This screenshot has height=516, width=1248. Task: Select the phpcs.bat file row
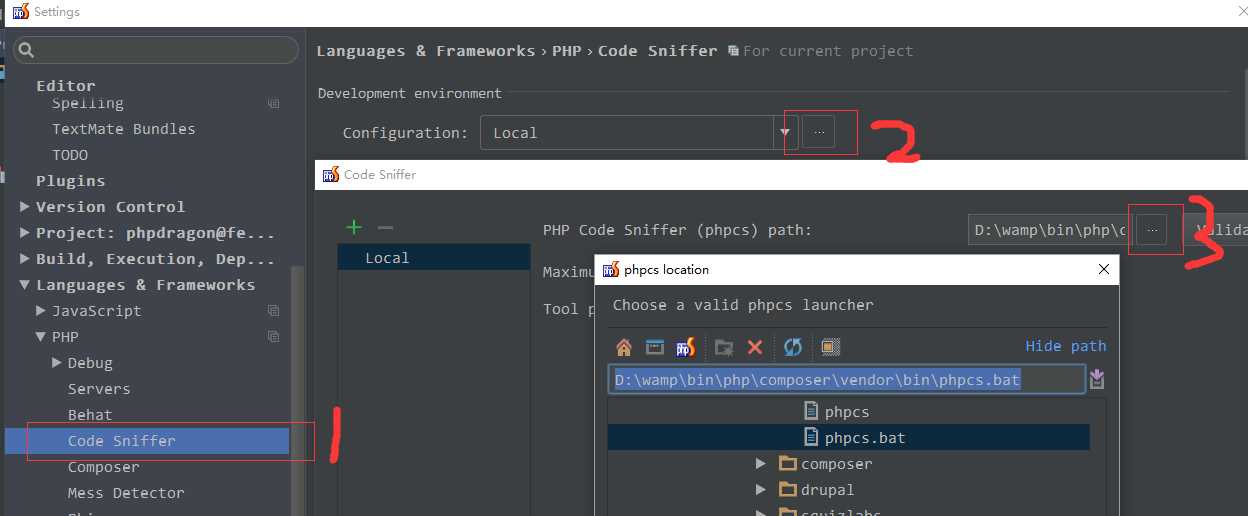849,437
